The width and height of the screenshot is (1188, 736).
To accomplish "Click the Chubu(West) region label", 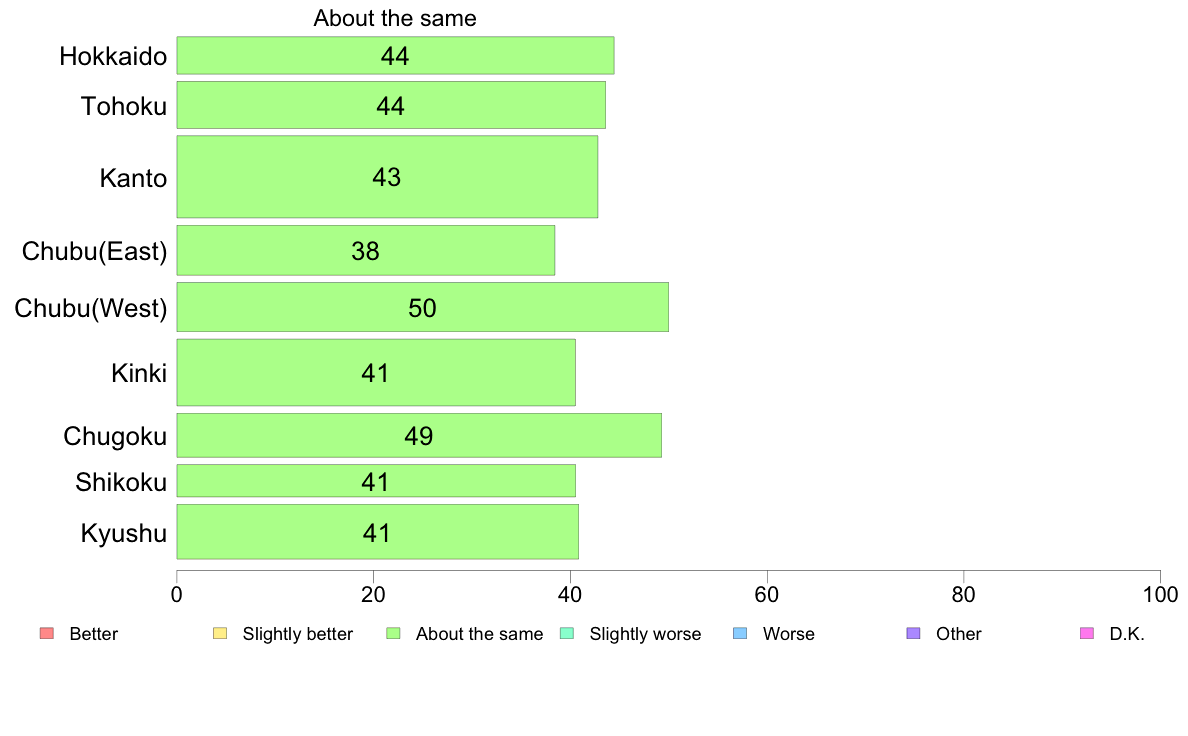I will [x=91, y=308].
